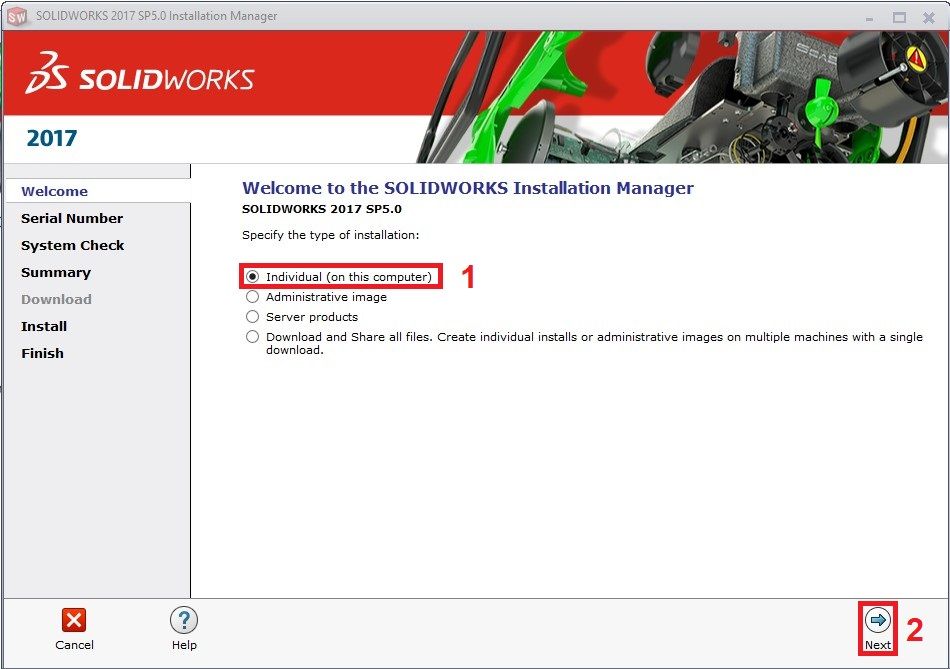Pick Download and Share all files option
The image size is (950, 669).
click(x=253, y=337)
